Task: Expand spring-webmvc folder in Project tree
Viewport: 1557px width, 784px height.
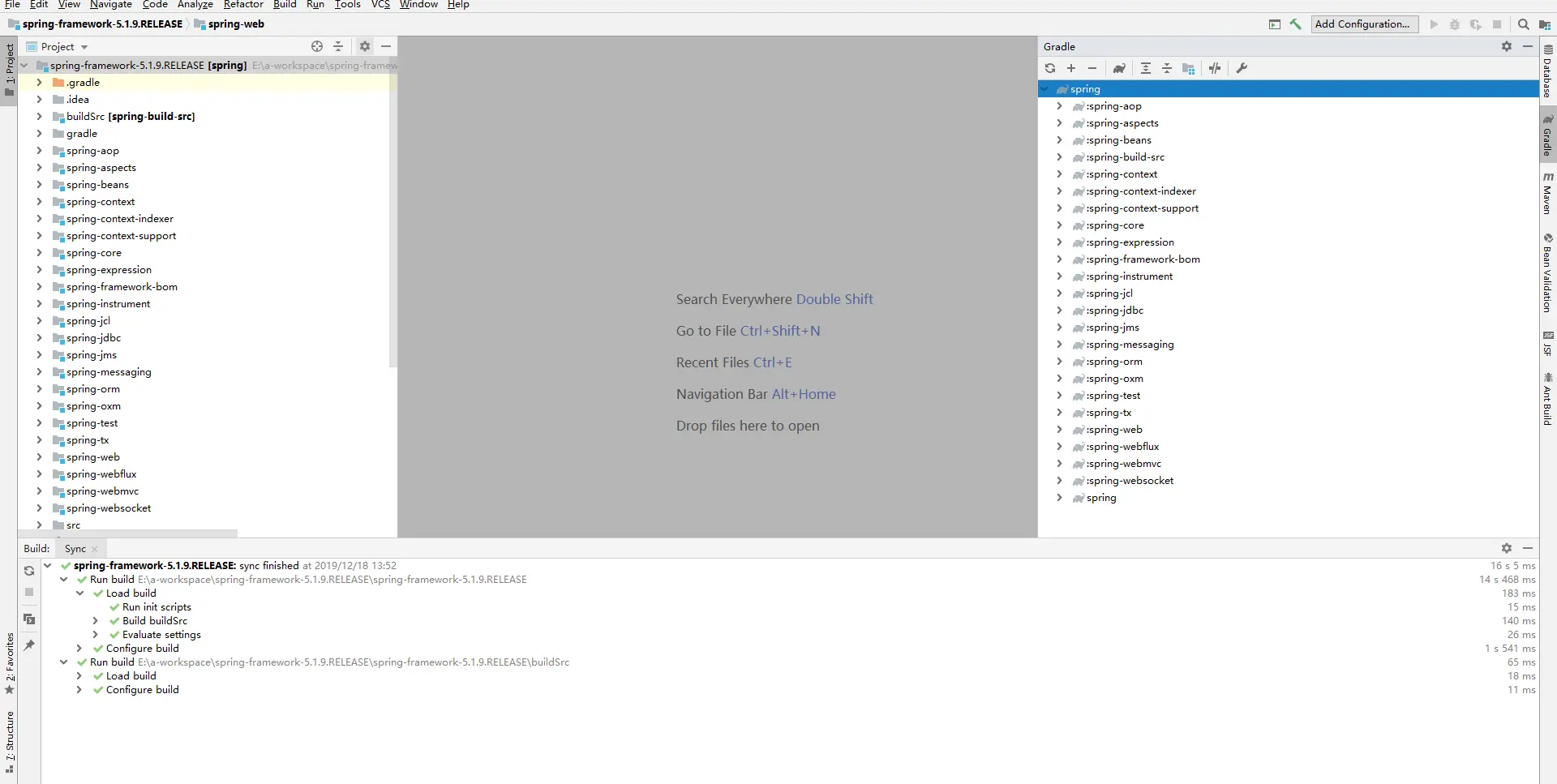Action: [39, 491]
